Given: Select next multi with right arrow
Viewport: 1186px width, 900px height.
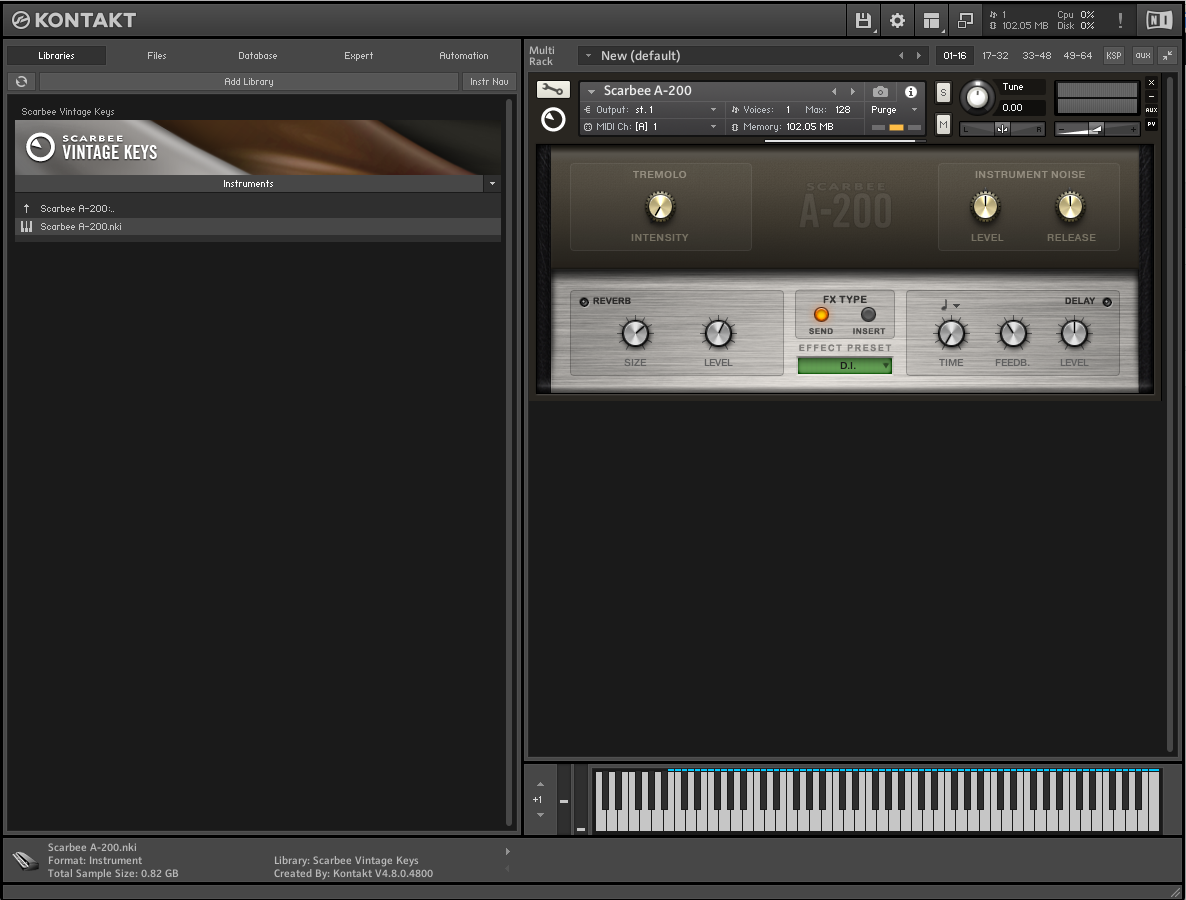Looking at the screenshot, I should [x=919, y=55].
